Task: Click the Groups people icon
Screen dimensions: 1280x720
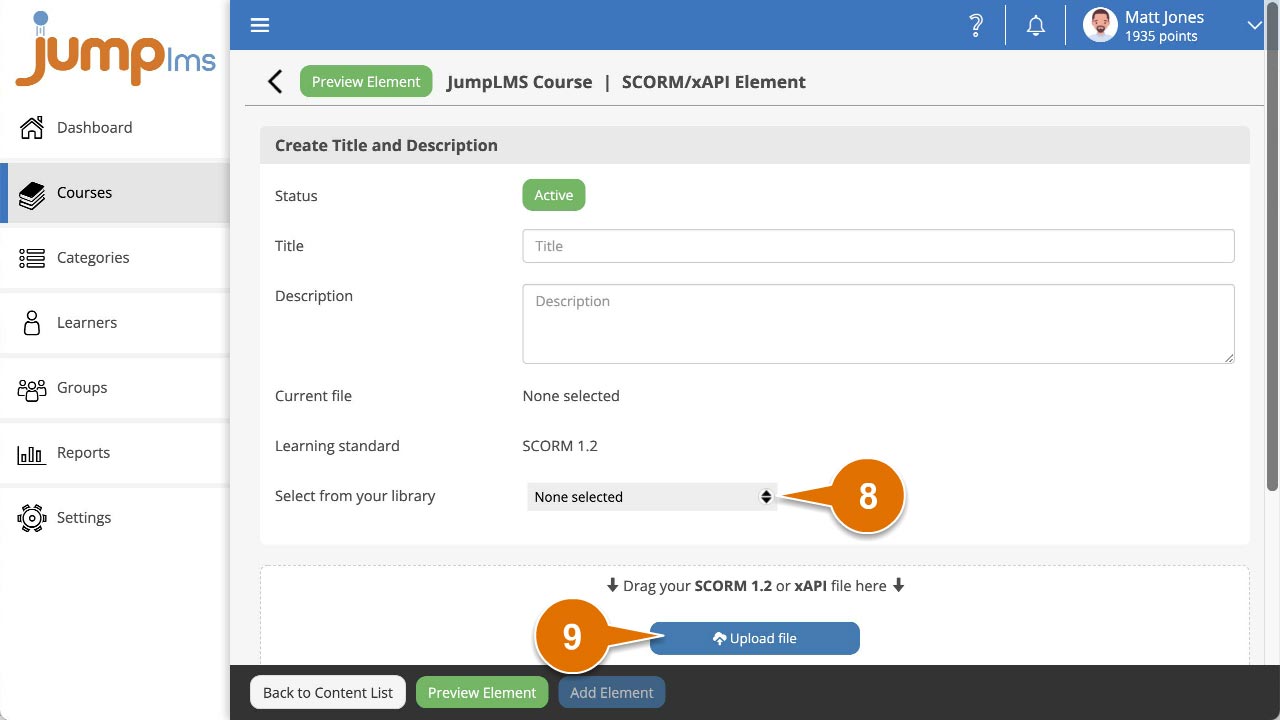Action: pyautogui.click(x=32, y=388)
